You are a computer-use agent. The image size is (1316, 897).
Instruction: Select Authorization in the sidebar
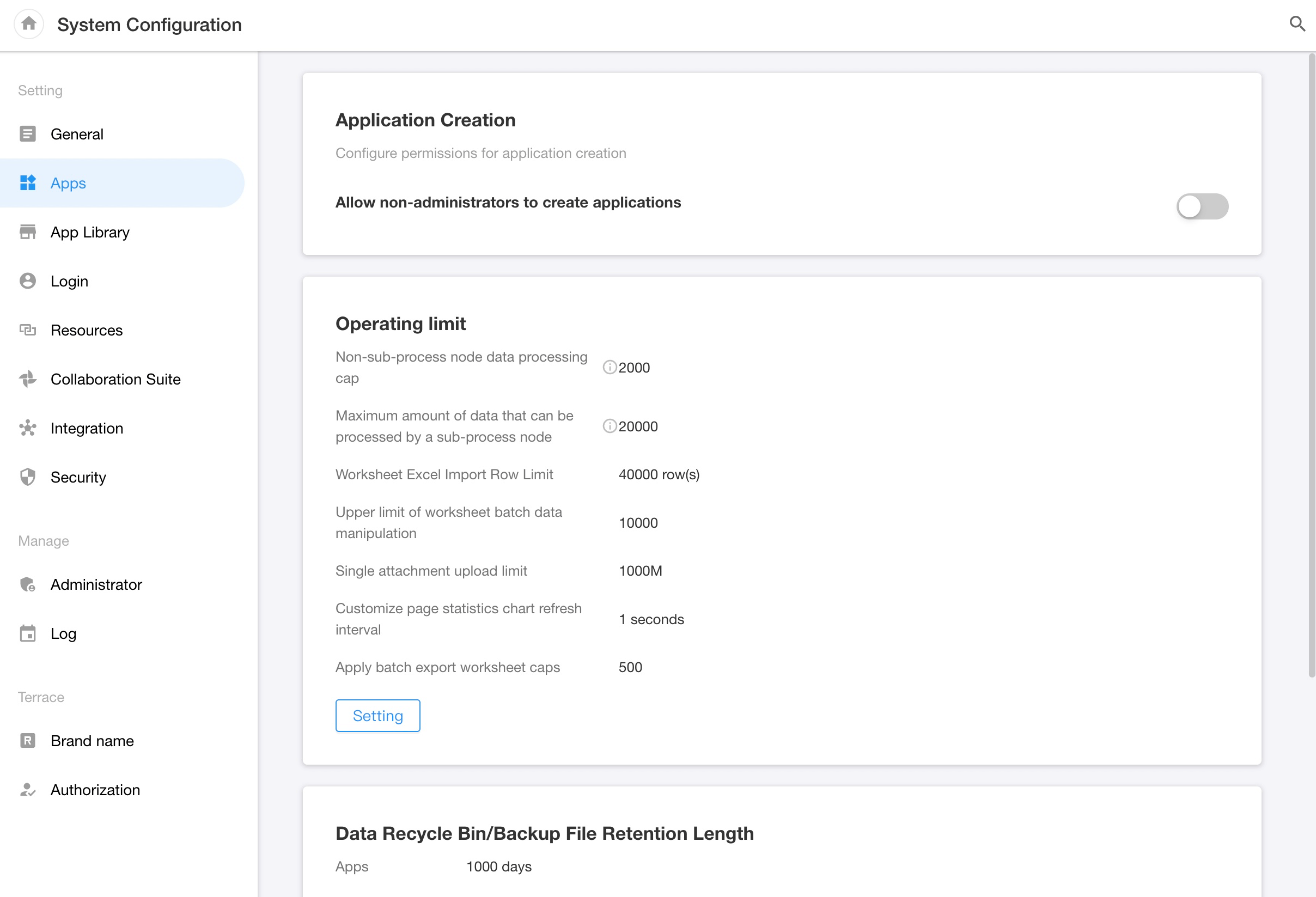(95, 790)
